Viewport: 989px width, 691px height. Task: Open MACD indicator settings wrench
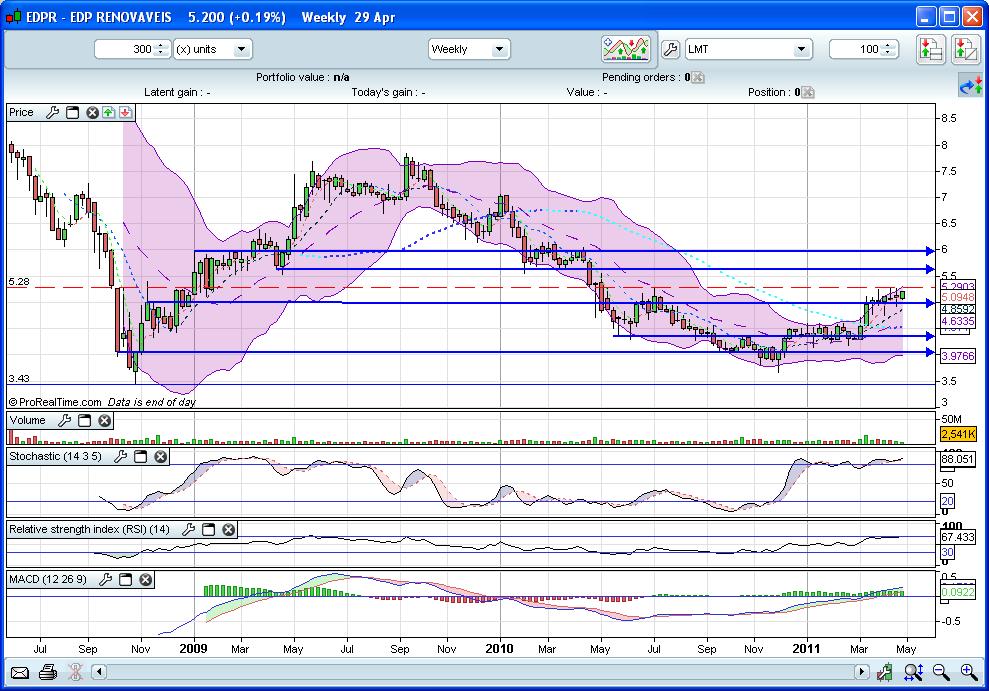point(105,579)
